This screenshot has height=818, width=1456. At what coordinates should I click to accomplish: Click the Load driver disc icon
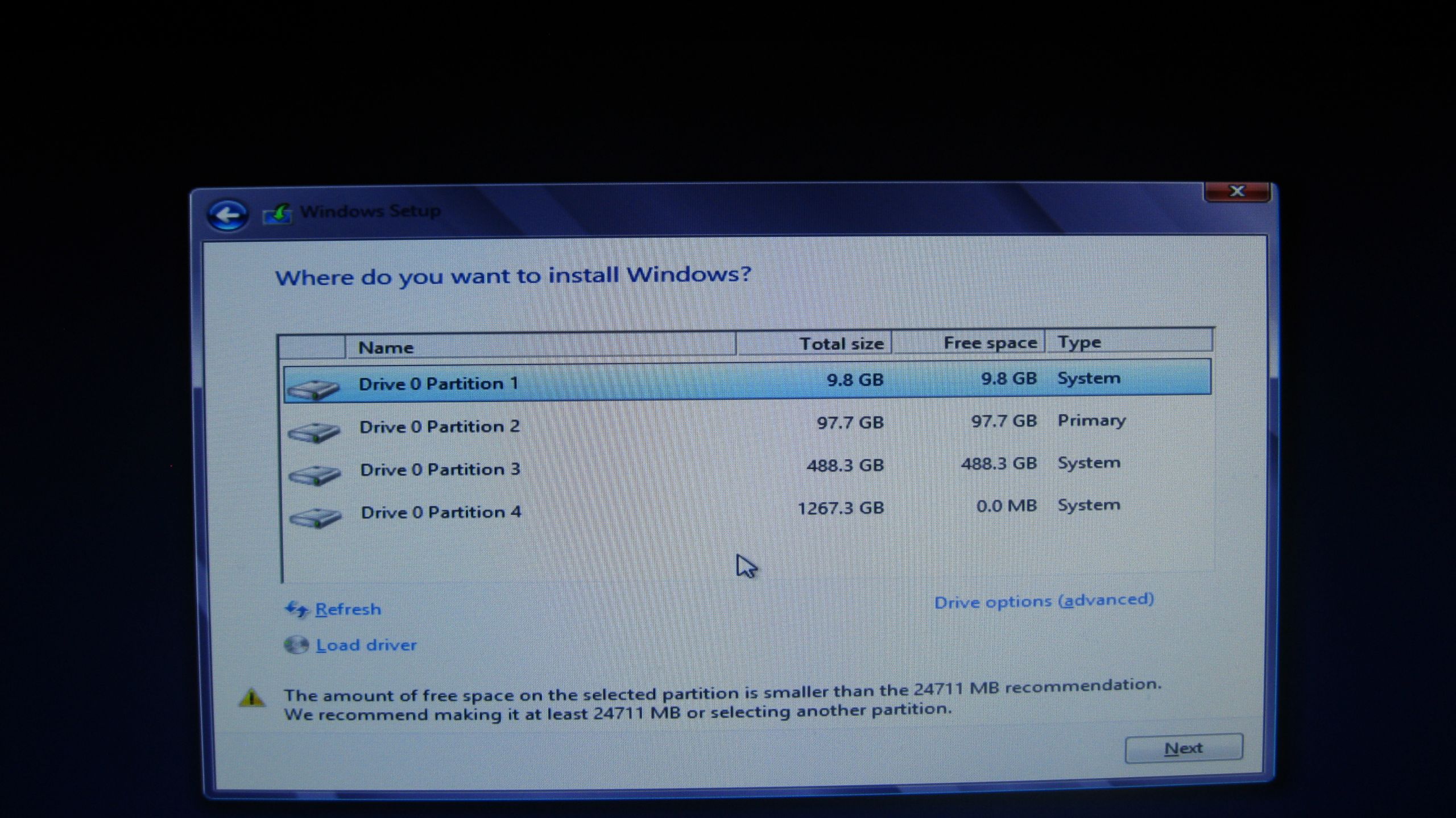[296, 645]
